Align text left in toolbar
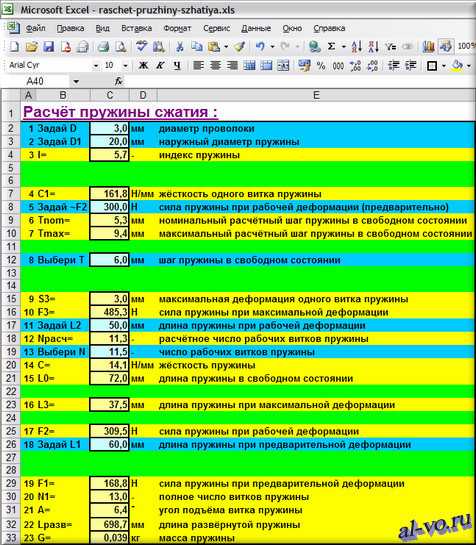Viewport: 476px width, 545px height. point(198,65)
